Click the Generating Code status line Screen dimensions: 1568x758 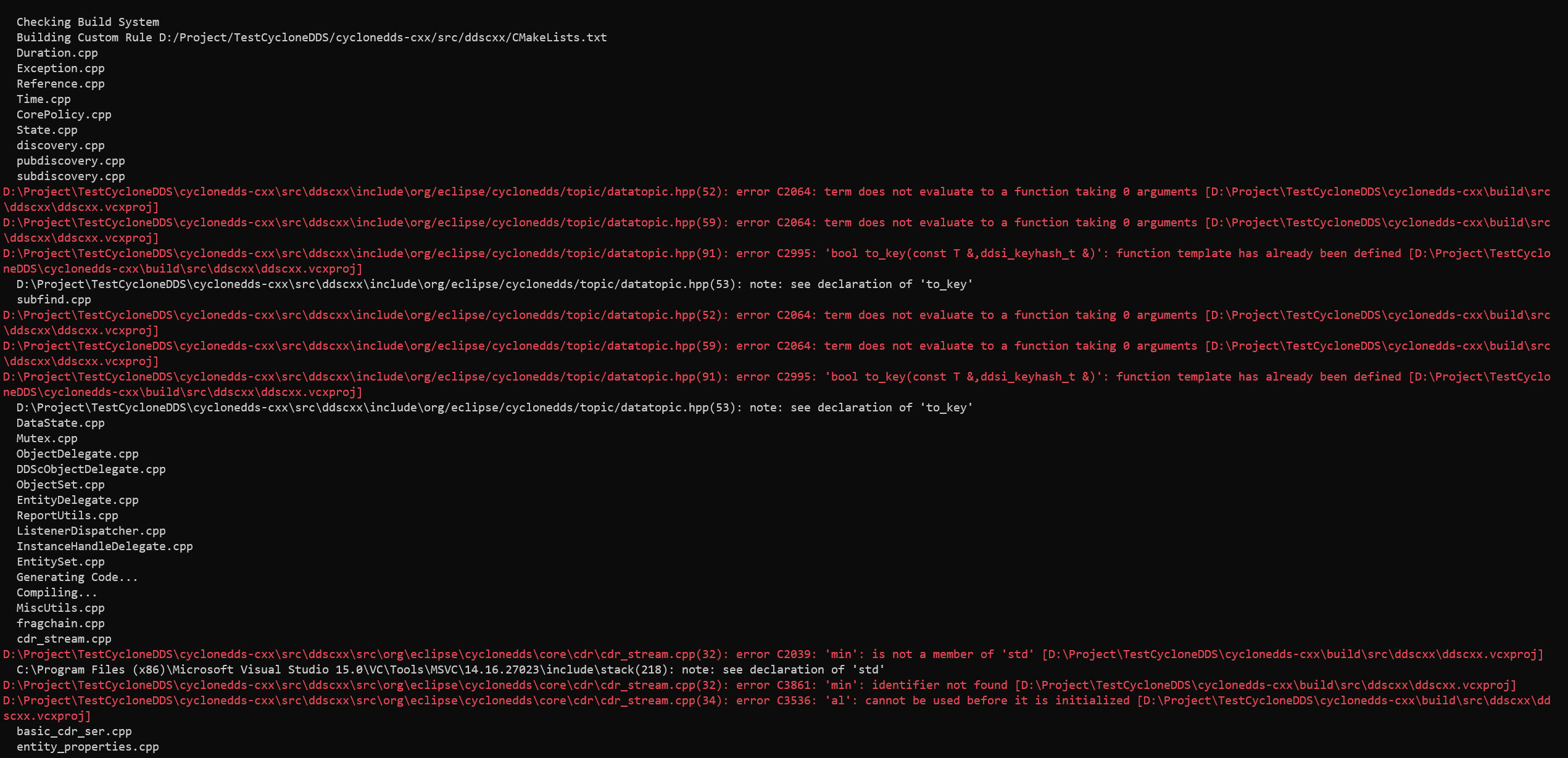point(76,577)
